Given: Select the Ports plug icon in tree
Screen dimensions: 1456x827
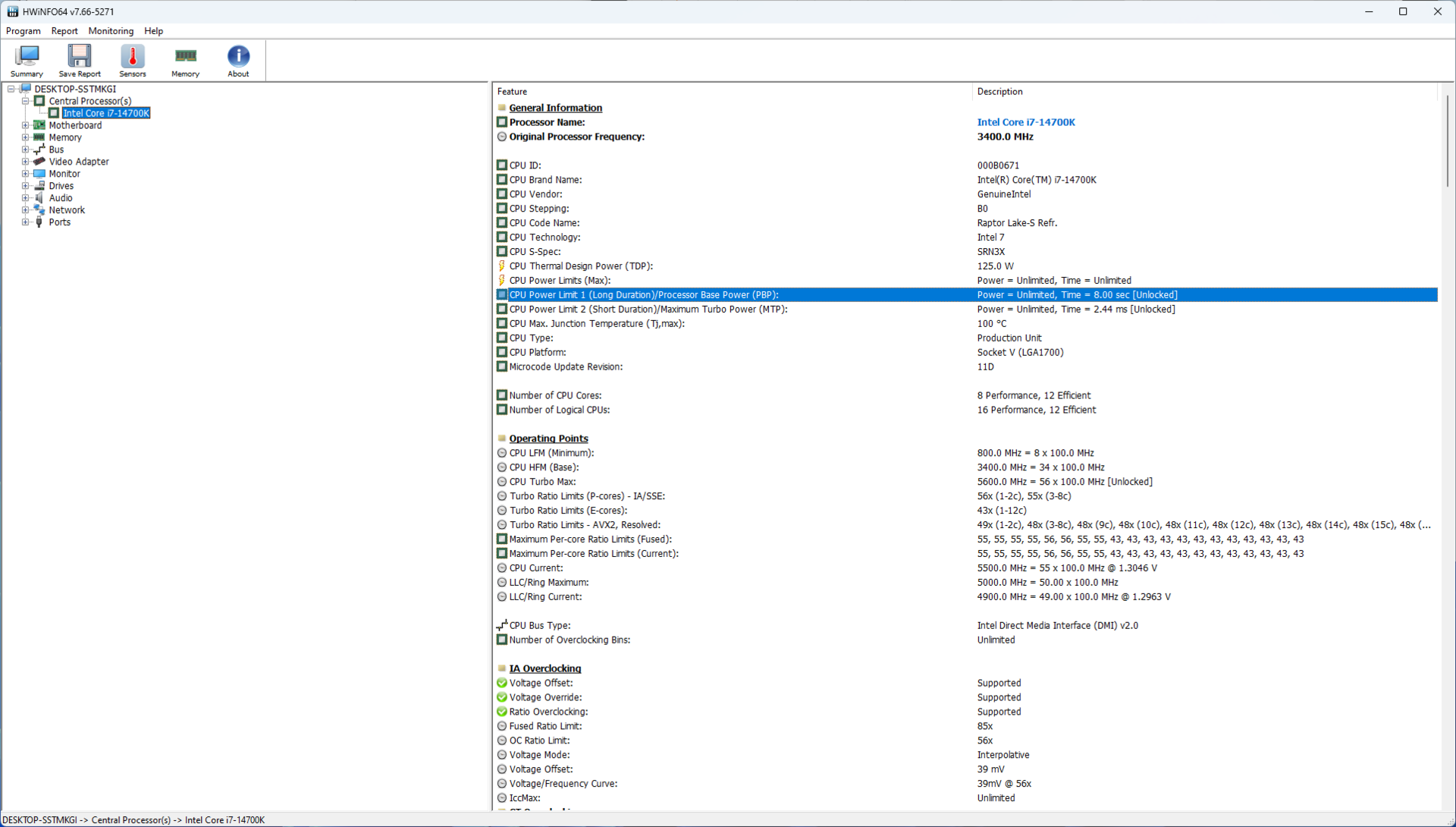Looking at the screenshot, I should pos(39,222).
